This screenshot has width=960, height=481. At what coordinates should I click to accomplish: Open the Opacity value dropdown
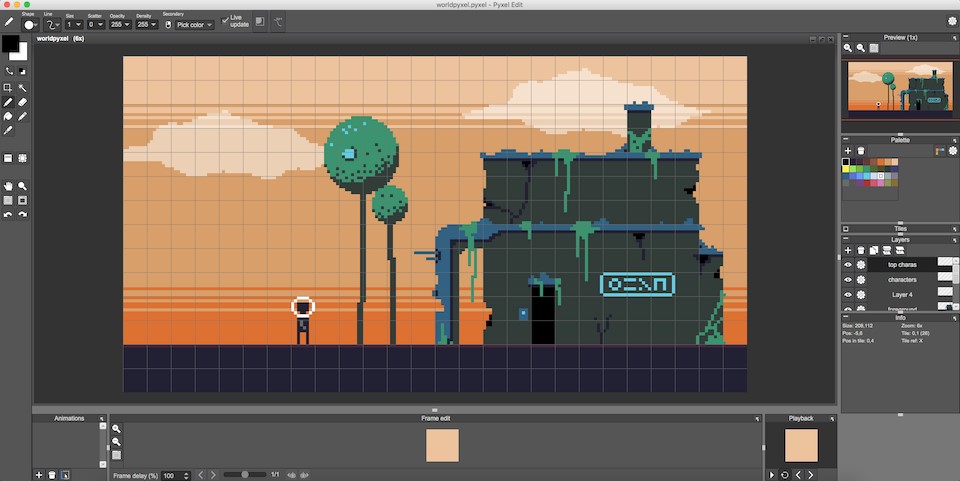point(120,24)
